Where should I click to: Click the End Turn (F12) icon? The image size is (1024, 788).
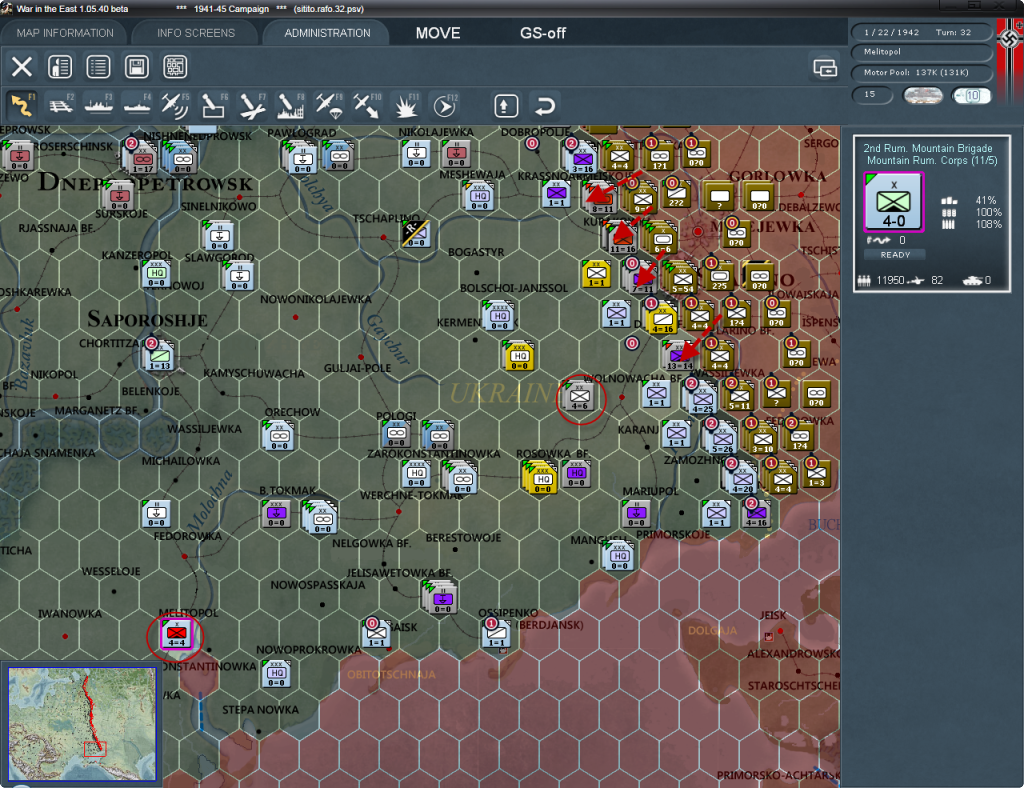pos(445,105)
